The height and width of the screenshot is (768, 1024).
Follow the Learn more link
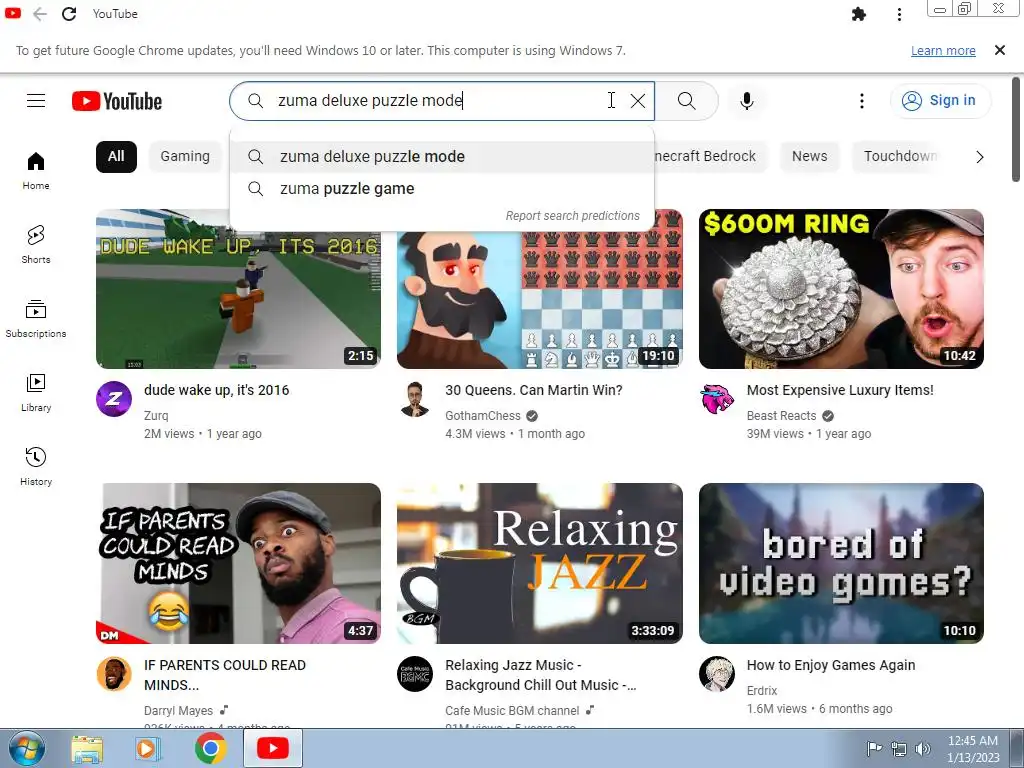click(x=943, y=50)
